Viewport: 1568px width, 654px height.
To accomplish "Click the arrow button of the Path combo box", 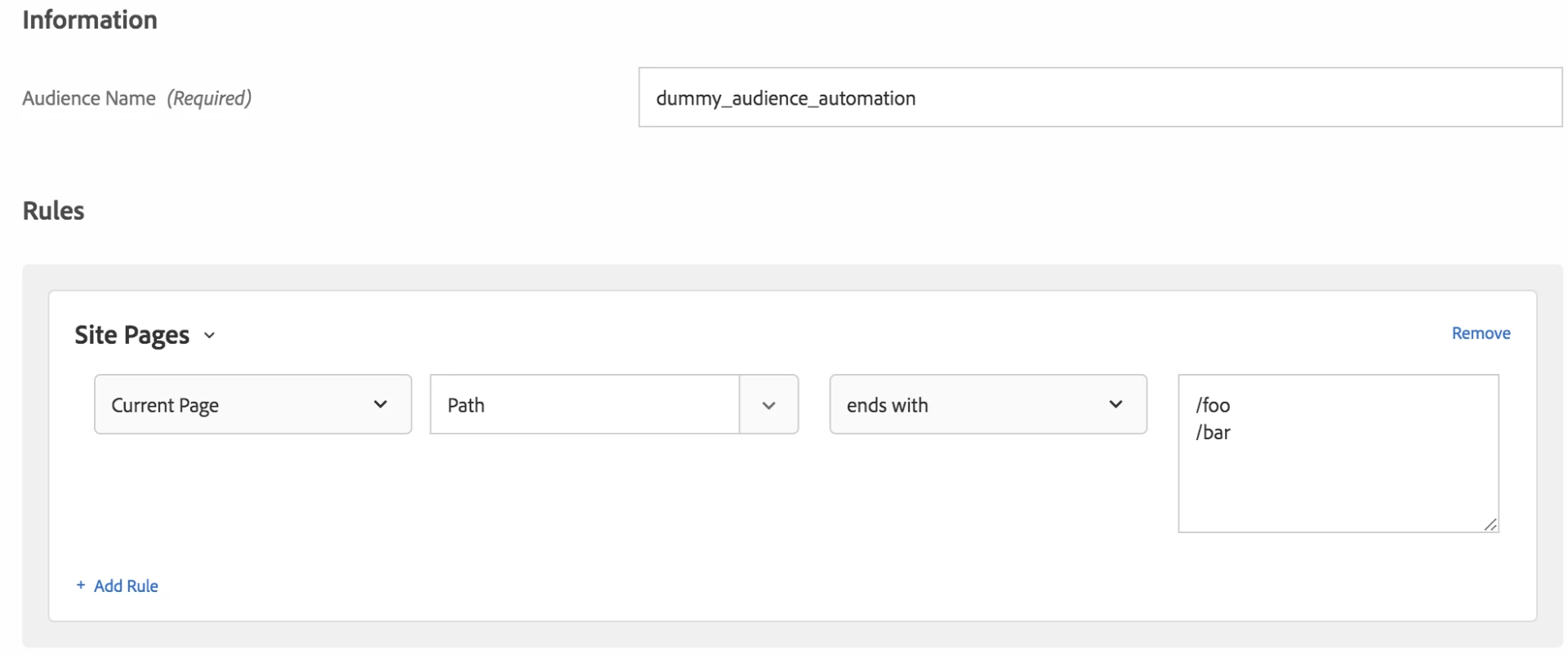I will click(768, 405).
